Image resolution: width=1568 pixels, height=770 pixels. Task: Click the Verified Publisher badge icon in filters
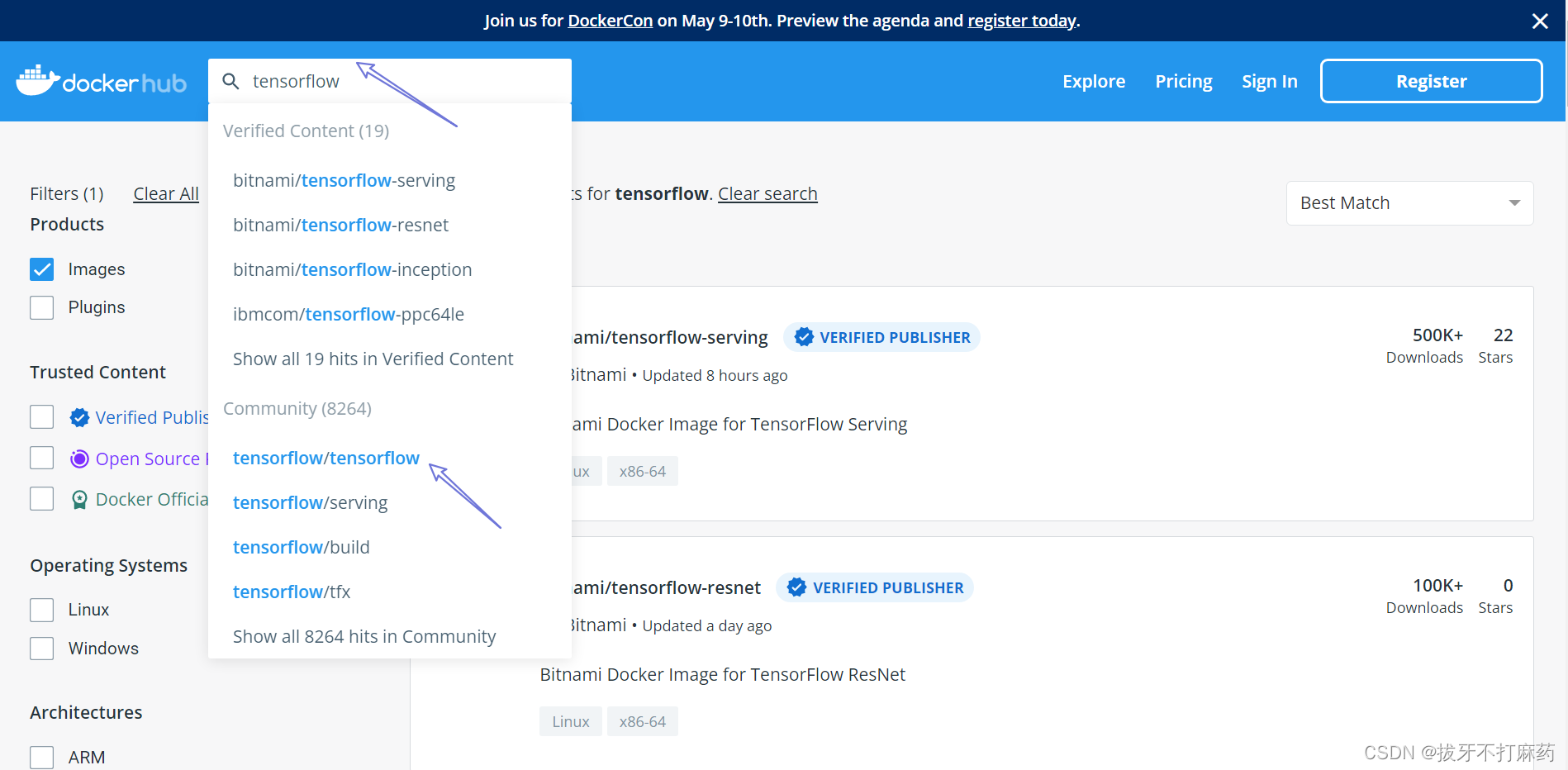[x=79, y=418]
